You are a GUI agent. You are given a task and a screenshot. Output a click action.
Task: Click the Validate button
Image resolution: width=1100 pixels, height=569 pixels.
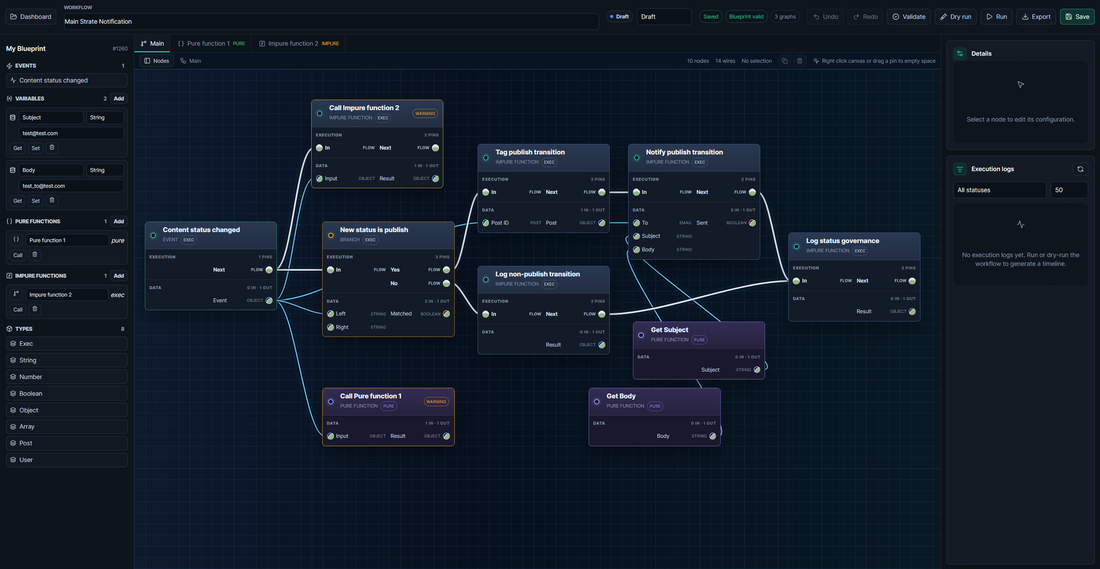tap(908, 16)
